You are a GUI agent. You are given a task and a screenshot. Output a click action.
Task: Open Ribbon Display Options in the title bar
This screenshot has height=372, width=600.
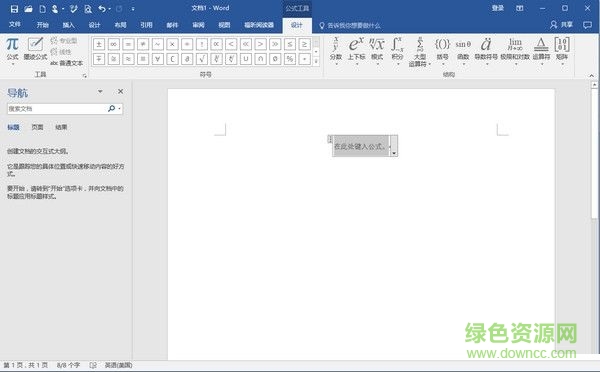[520, 8]
